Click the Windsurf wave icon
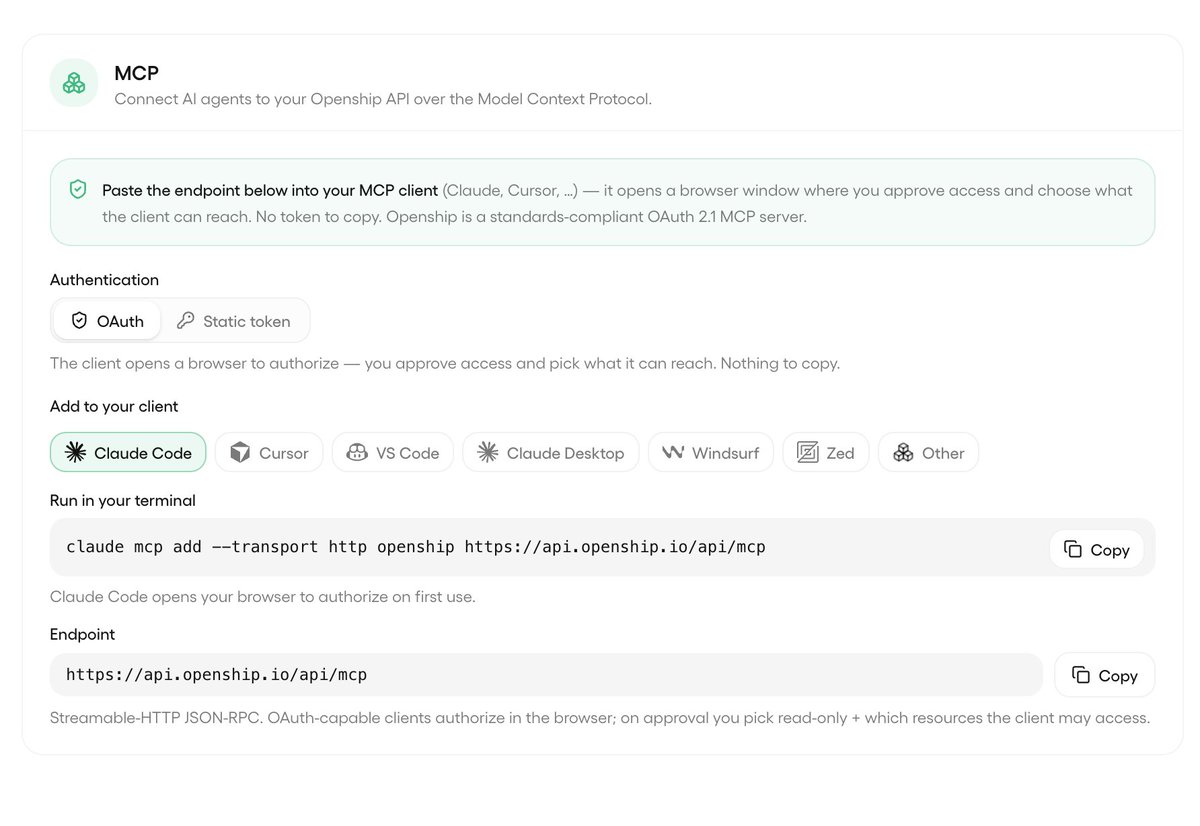 (673, 453)
